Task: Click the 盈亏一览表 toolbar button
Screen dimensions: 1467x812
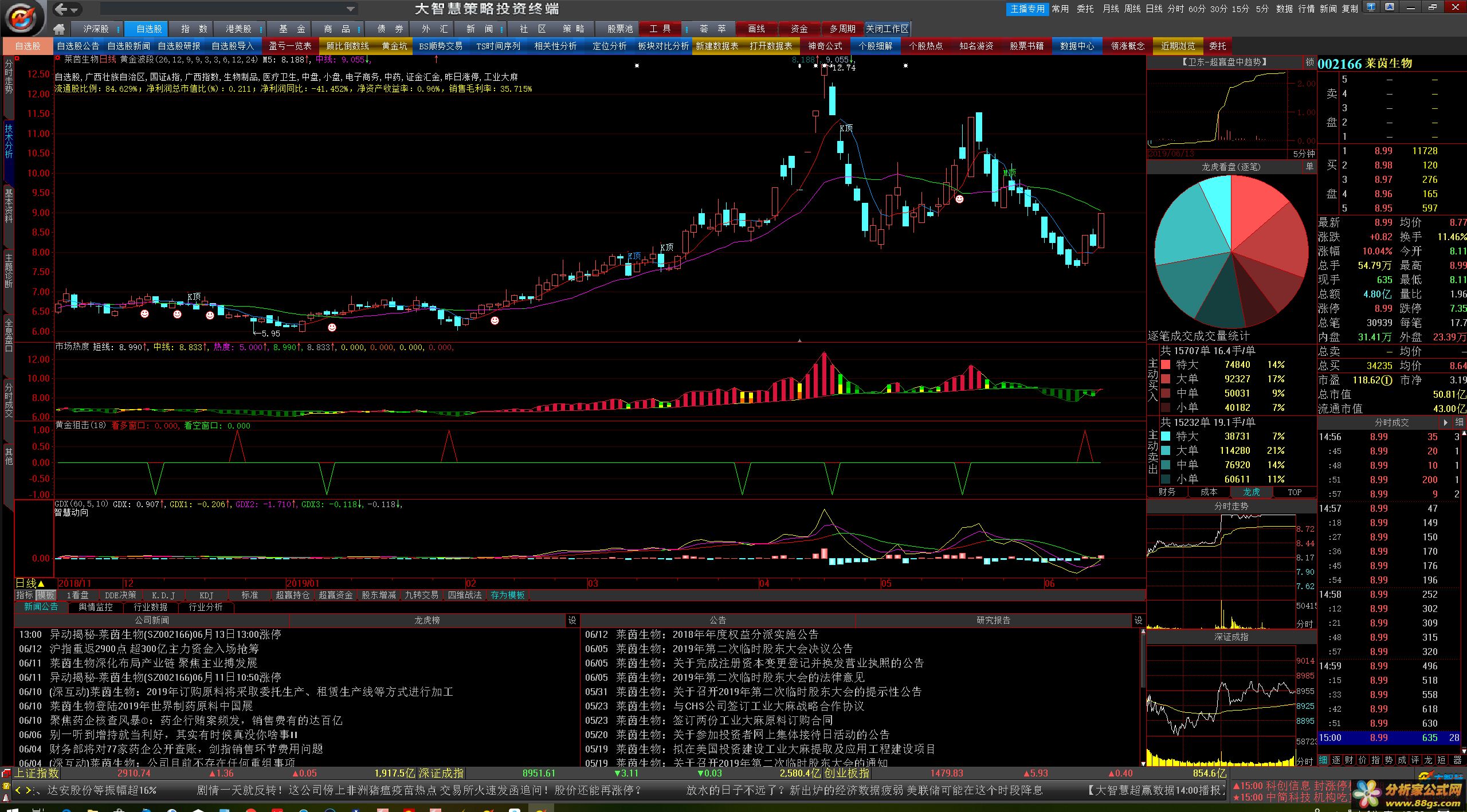Action: click(x=290, y=46)
